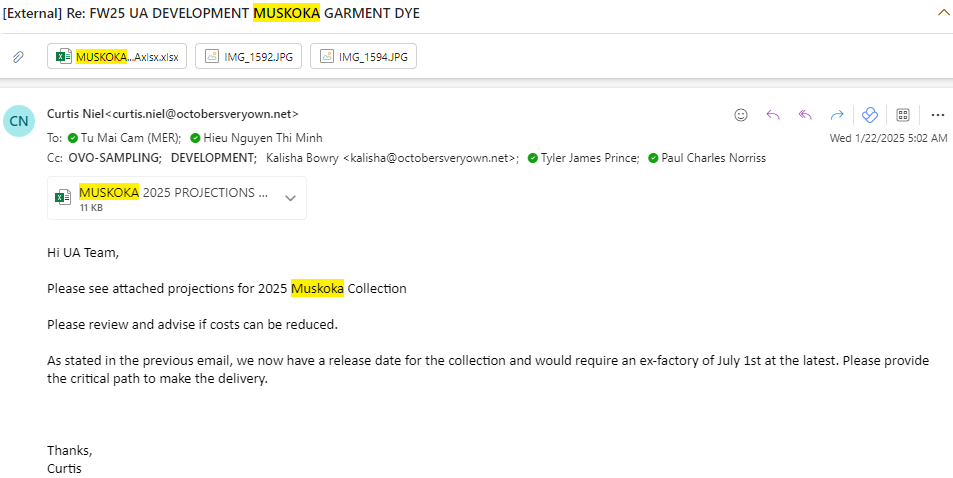Click the Excel icon on IMG_1592 neighbor MUSKOKA chip
The height and width of the screenshot is (478, 953).
click(x=64, y=57)
